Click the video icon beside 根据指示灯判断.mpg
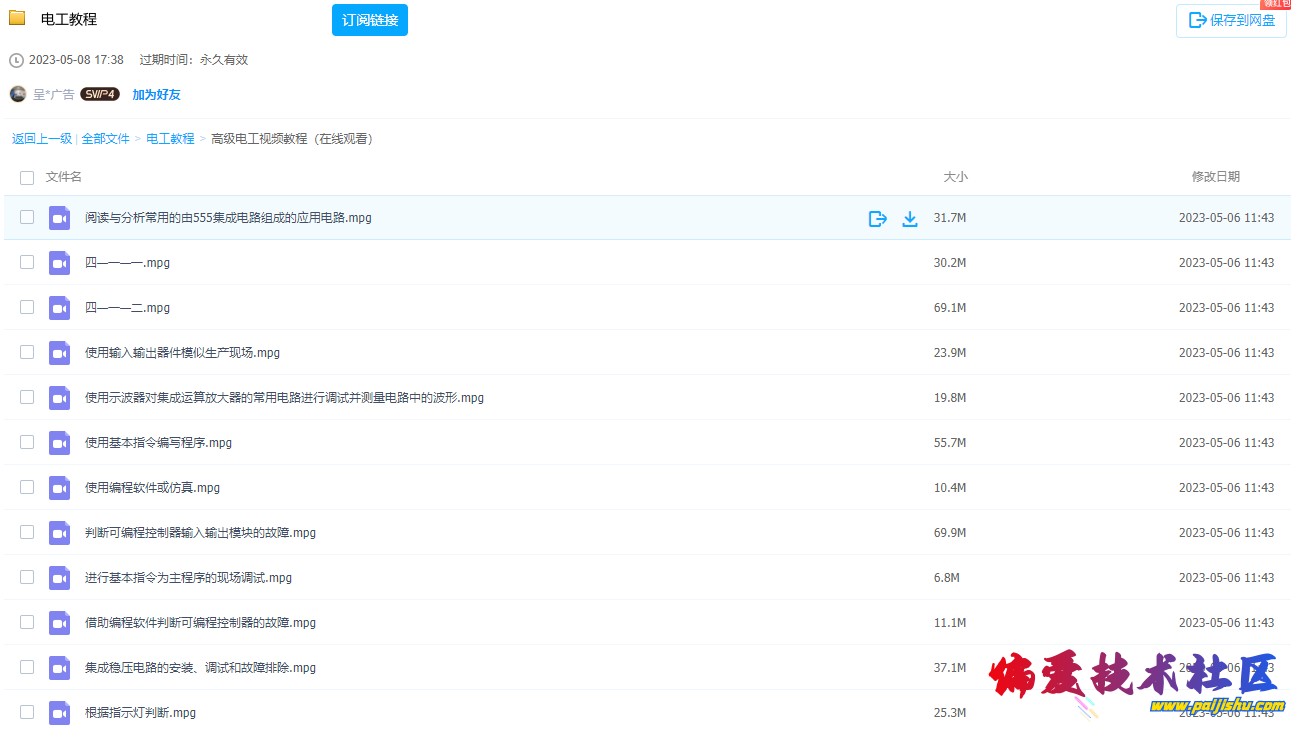The width and height of the screenshot is (1291, 730). (59, 712)
